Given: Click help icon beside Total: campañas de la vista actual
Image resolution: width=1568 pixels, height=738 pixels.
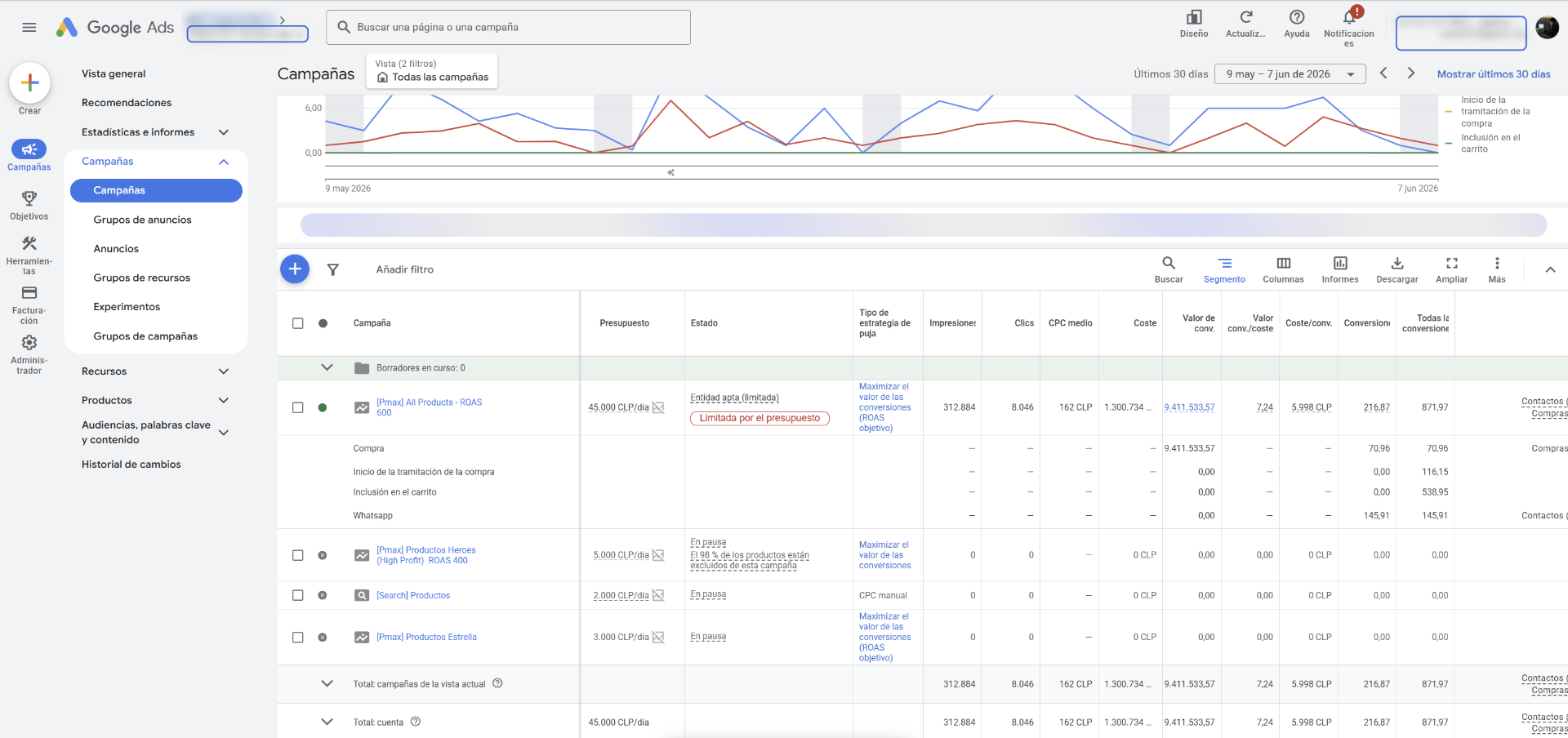Looking at the screenshot, I should pos(497,683).
